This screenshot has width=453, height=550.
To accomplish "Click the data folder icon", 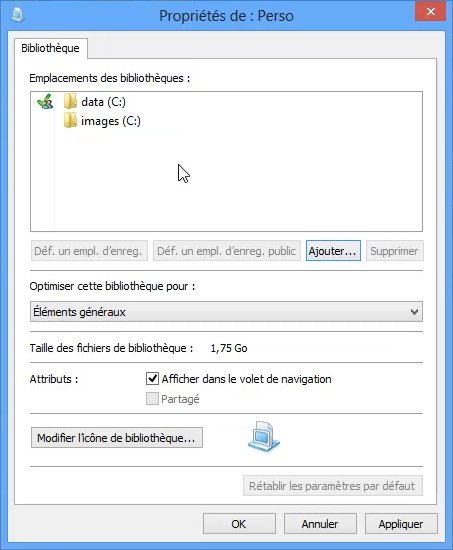I will pos(70,101).
